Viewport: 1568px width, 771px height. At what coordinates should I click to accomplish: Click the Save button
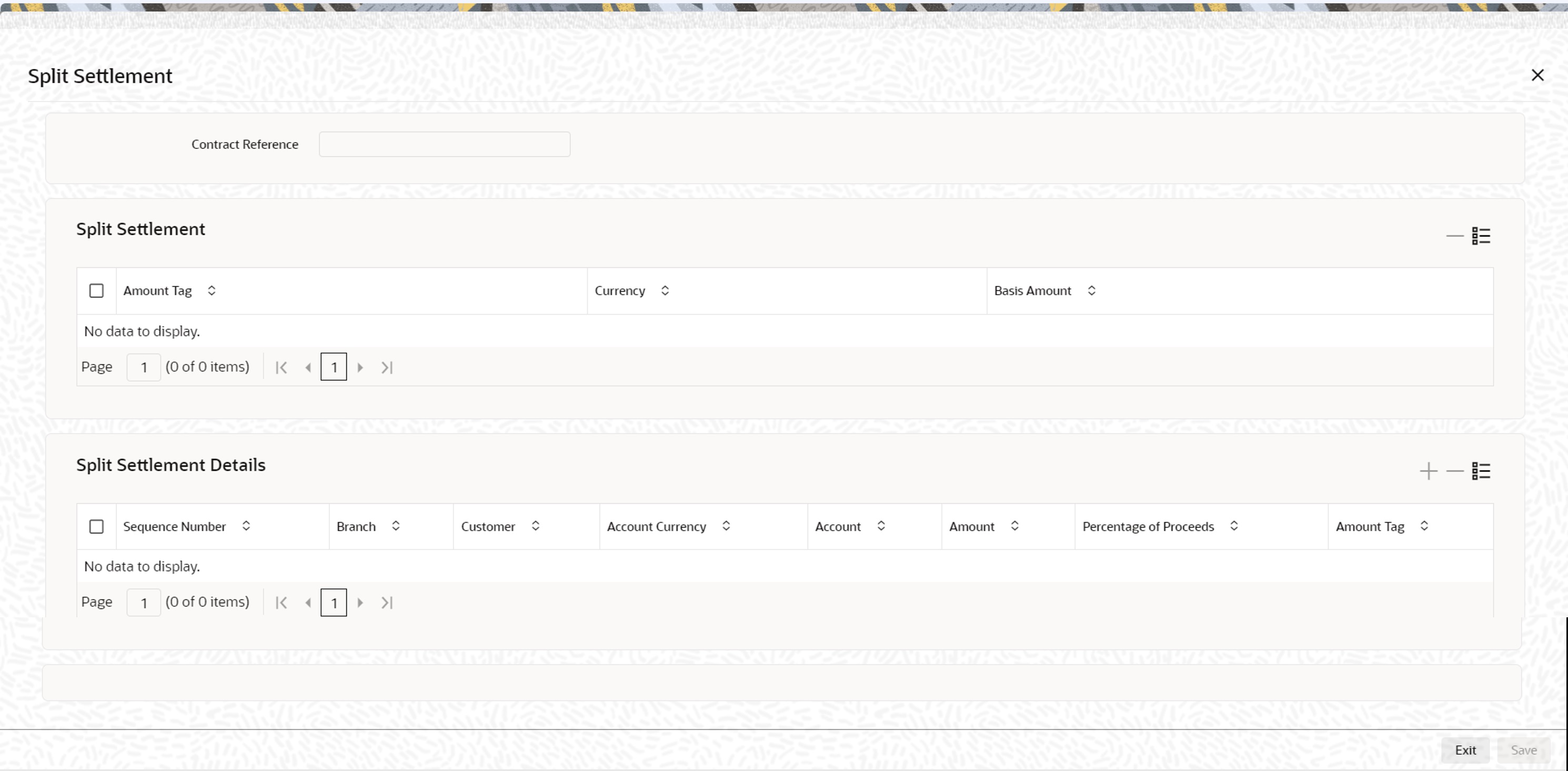1524,750
